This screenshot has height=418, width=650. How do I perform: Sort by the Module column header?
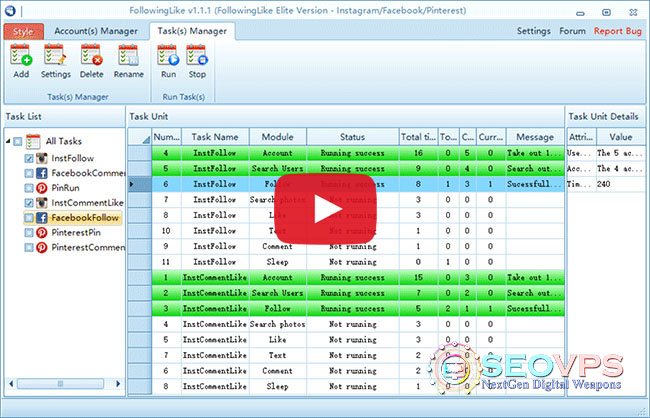pyautogui.click(x=278, y=137)
